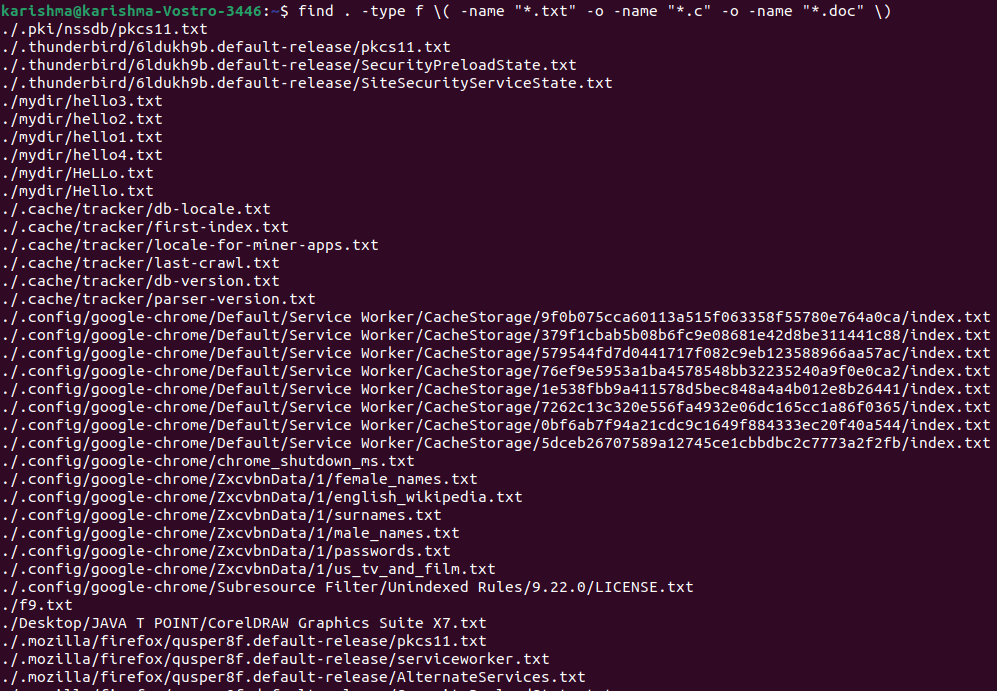The height and width of the screenshot is (691, 997).
Task: Click the ./mydir/HeLLo.txt entry
Action: point(77,173)
